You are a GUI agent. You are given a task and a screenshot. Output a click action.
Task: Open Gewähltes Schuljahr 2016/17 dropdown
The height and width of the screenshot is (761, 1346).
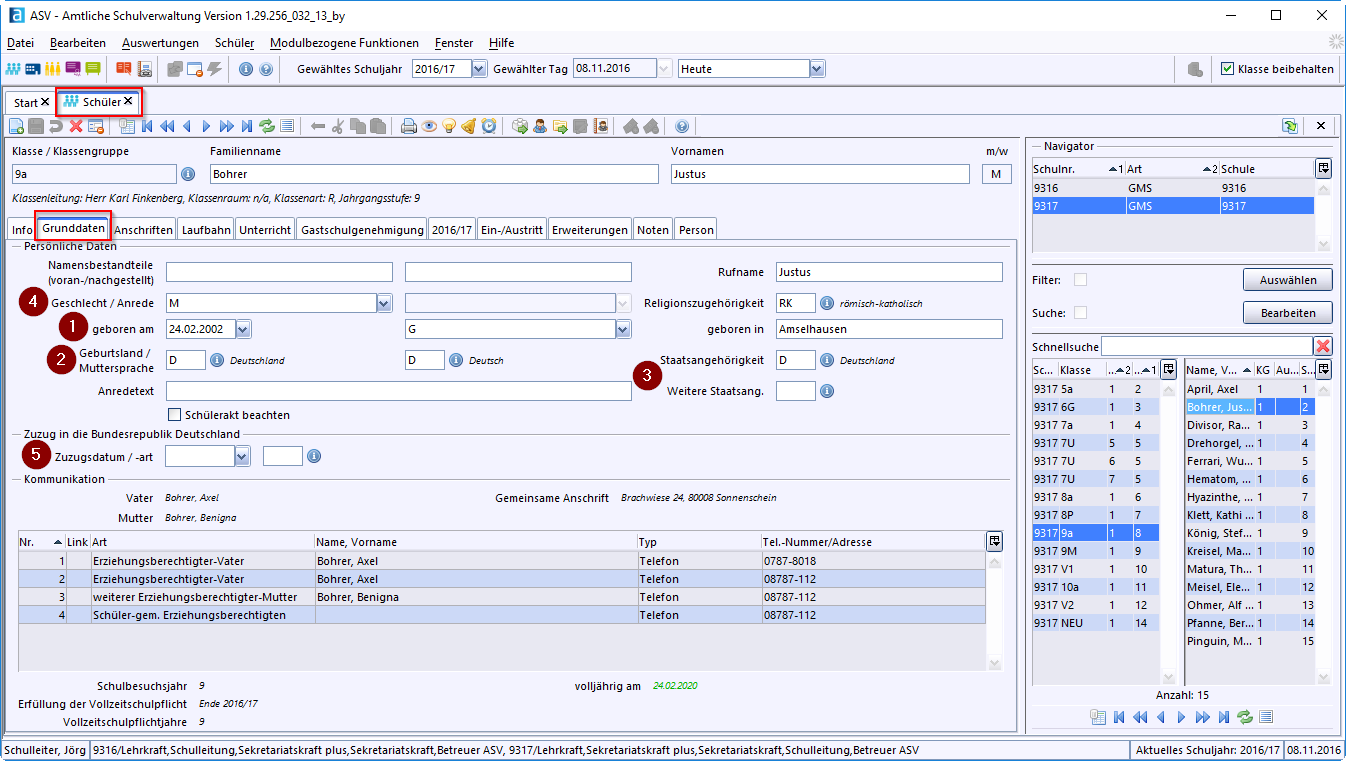(479, 69)
